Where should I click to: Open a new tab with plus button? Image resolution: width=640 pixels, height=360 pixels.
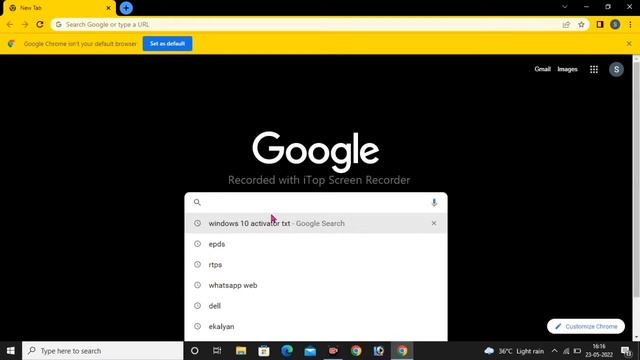click(x=126, y=8)
